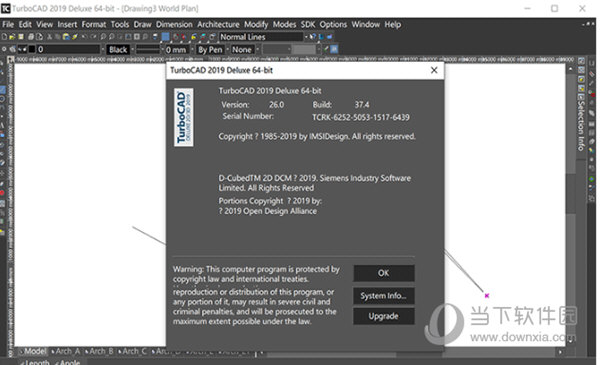The width and height of the screenshot is (600, 365).
Task: Click the TurboCAD logo in About dialog
Action: [184, 117]
